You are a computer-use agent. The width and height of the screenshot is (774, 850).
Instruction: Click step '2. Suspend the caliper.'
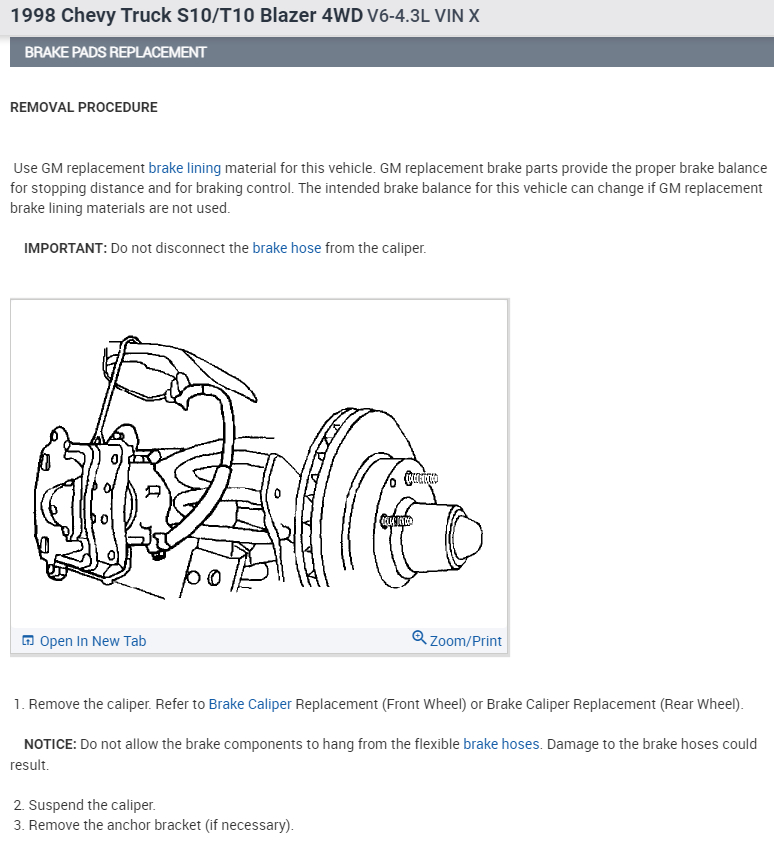[85, 806]
